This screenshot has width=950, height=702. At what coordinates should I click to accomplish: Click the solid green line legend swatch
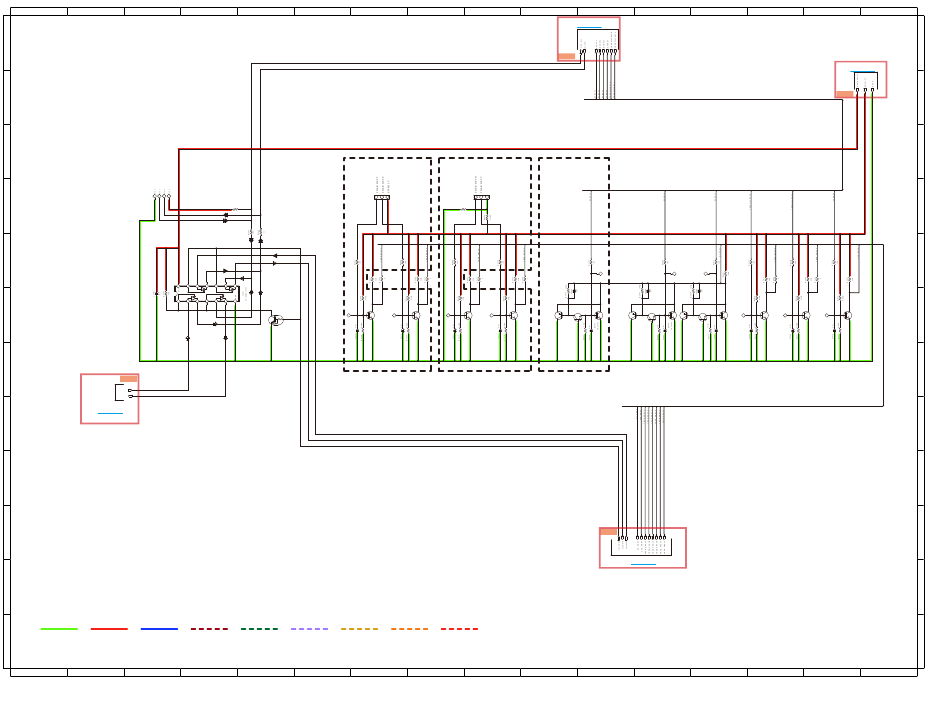click(x=59, y=629)
